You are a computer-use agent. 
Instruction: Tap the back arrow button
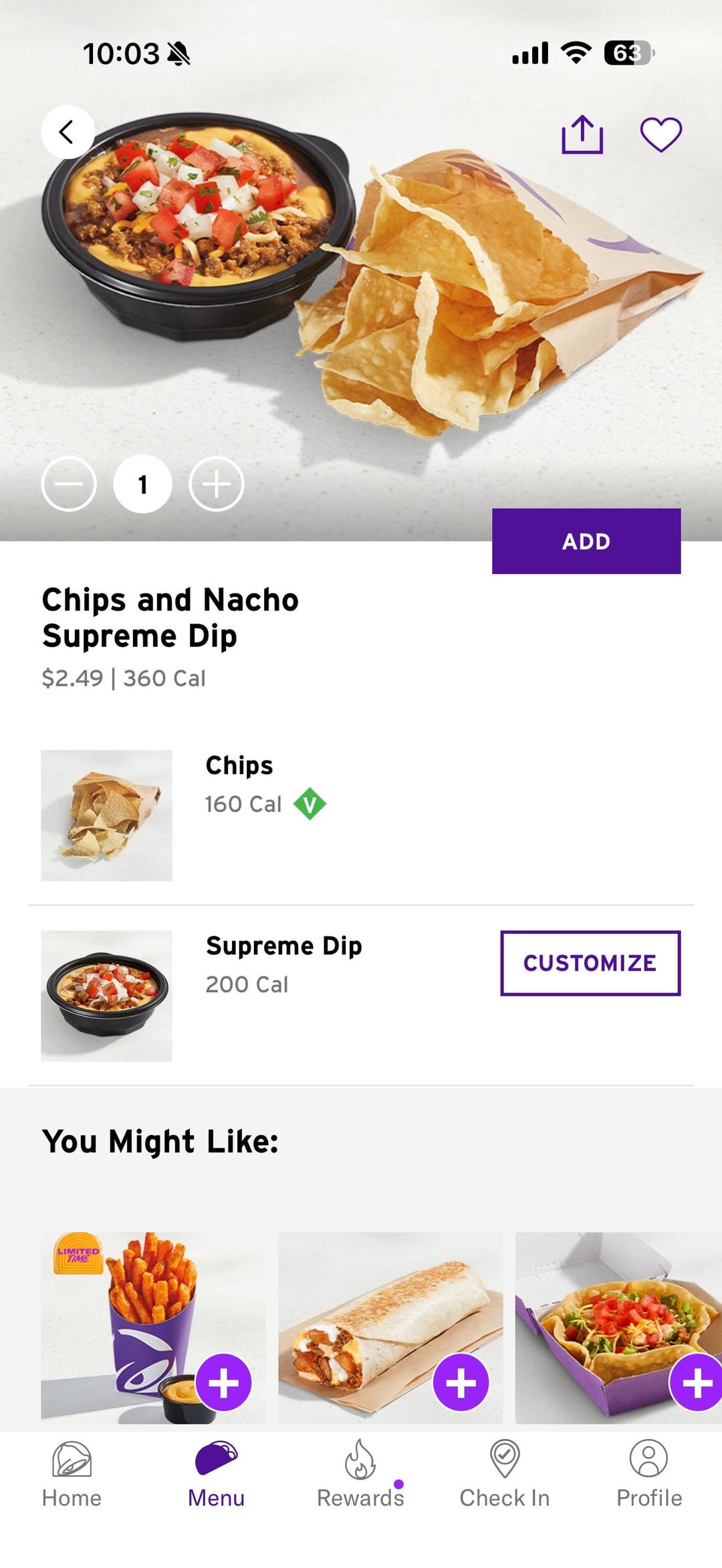click(68, 132)
